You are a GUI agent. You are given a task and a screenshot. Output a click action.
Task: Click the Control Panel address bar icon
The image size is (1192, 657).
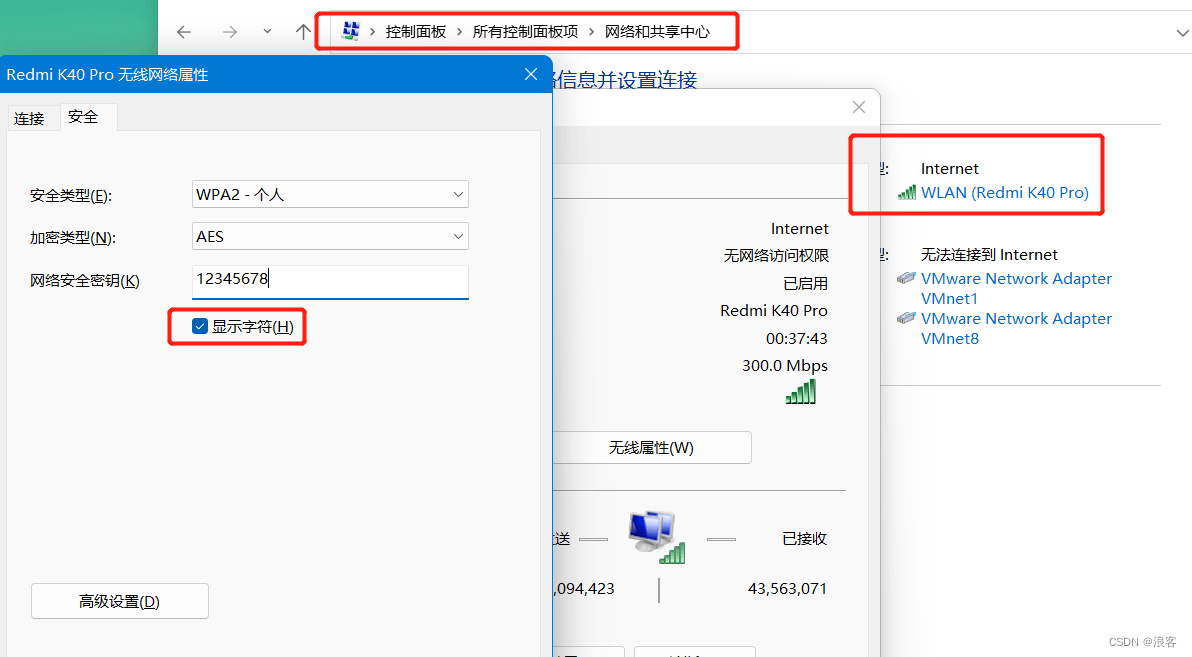(350, 31)
